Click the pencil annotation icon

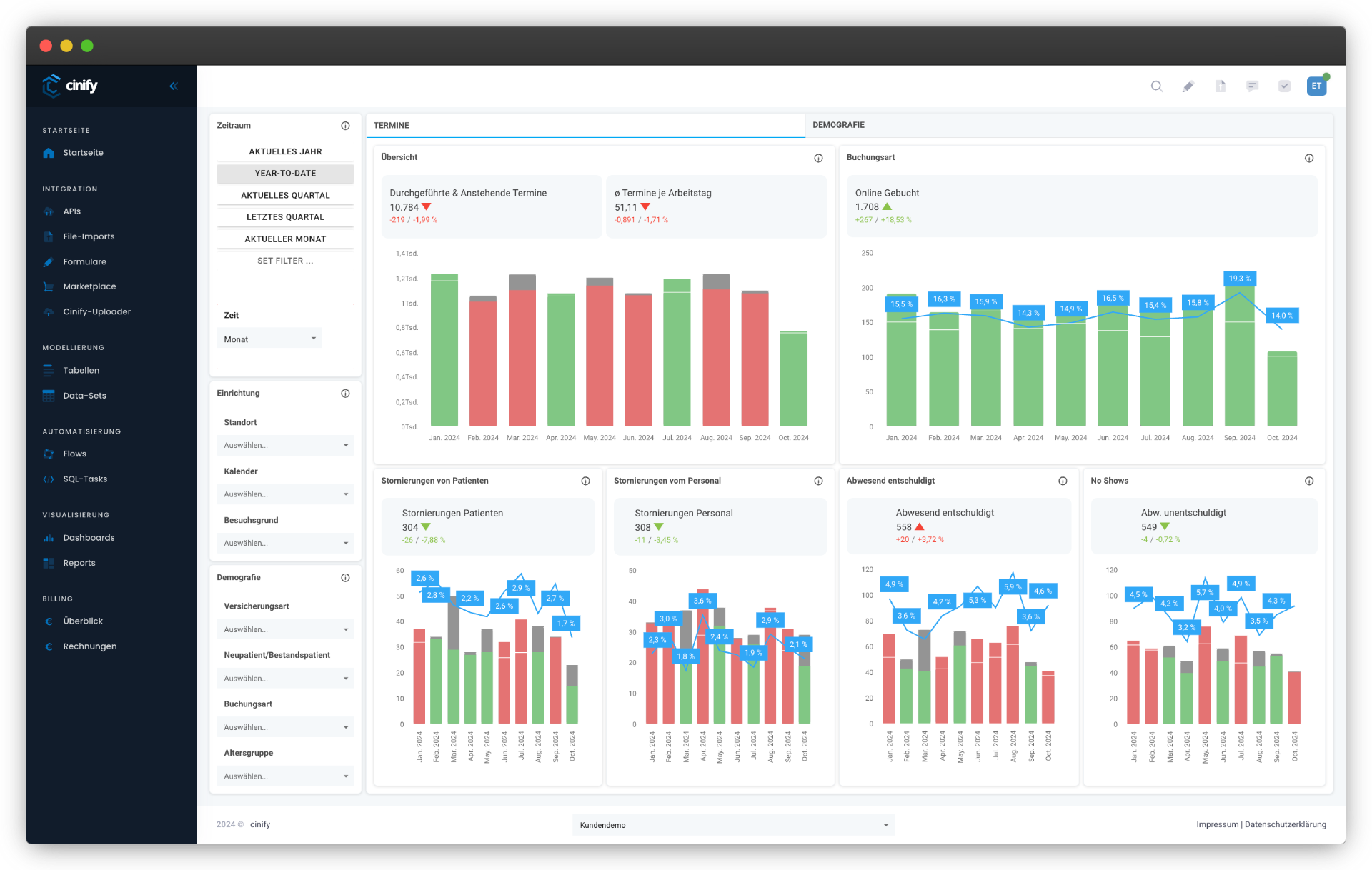point(1188,86)
